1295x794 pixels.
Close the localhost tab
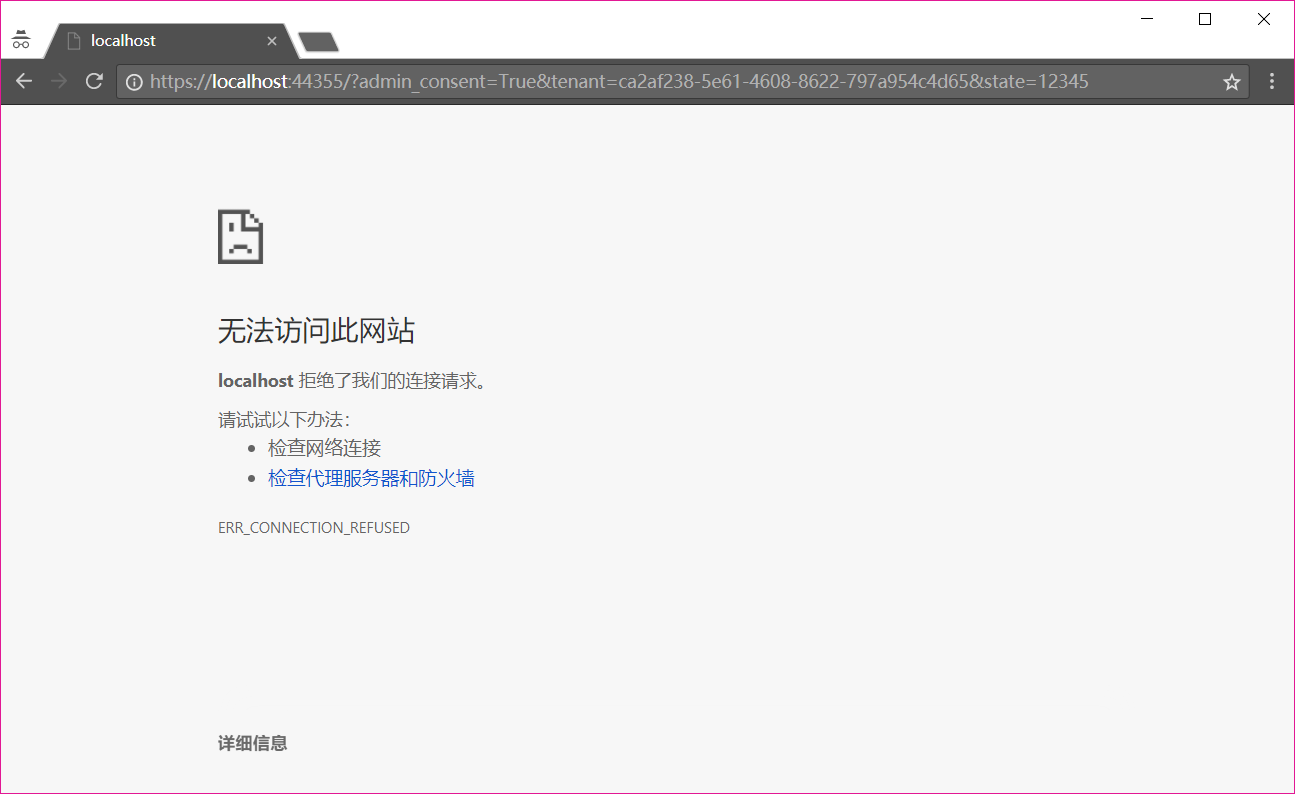[271, 40]
